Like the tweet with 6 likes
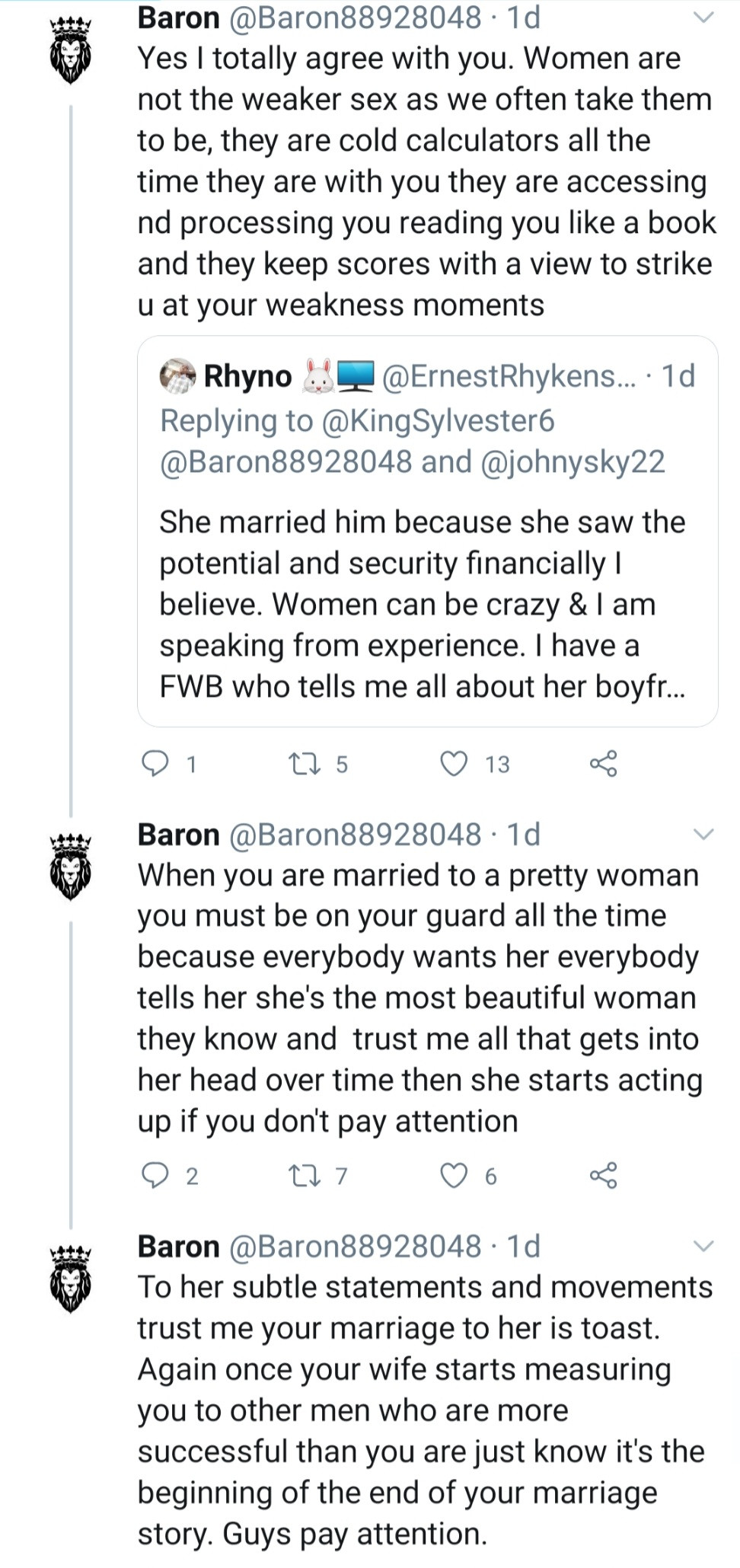Viewport: 740px width, 1568px height. click(455, 1176)
